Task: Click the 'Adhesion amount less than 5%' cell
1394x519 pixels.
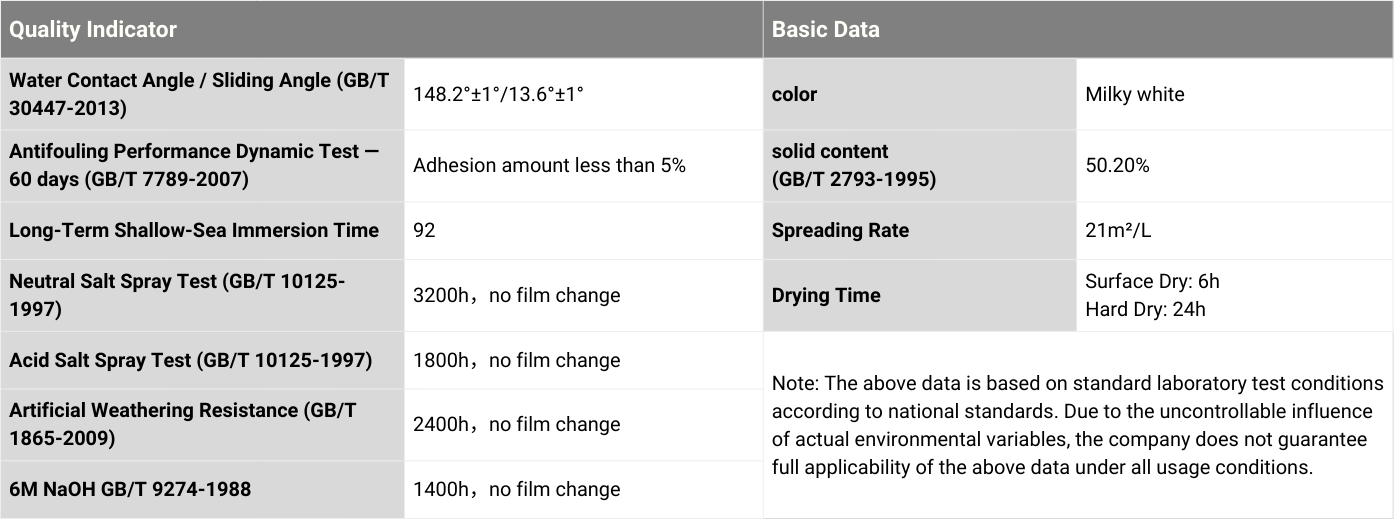Action: click(x=549, y=166)
